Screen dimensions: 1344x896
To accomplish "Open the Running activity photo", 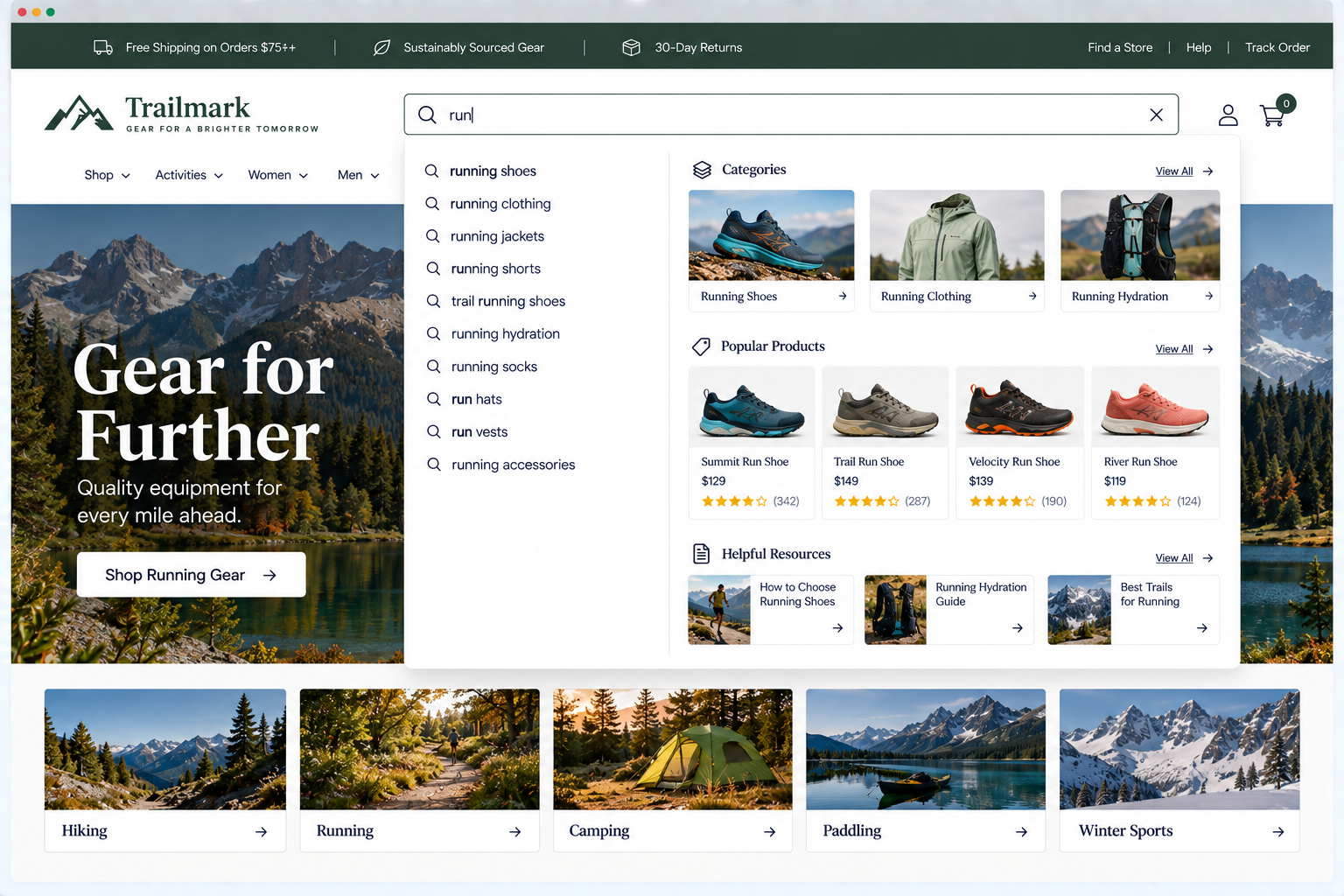I will tap(420, 749).
